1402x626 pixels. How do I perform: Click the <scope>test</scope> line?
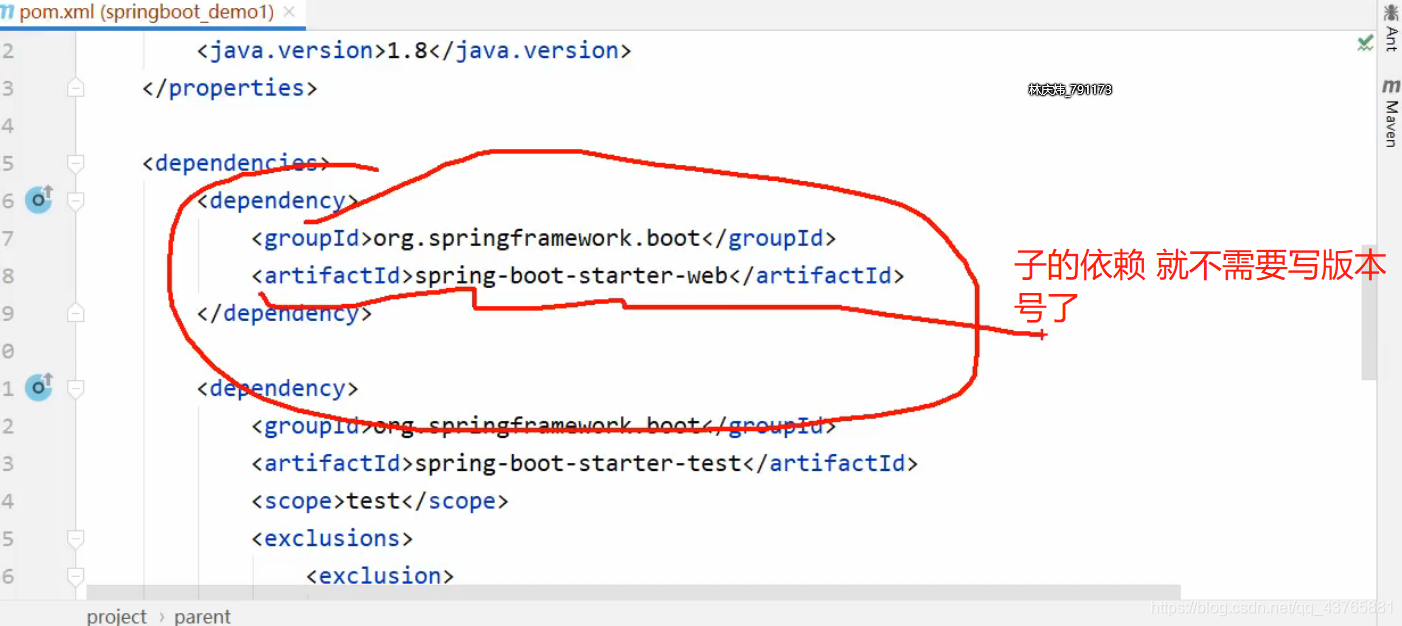coord(380,500)
